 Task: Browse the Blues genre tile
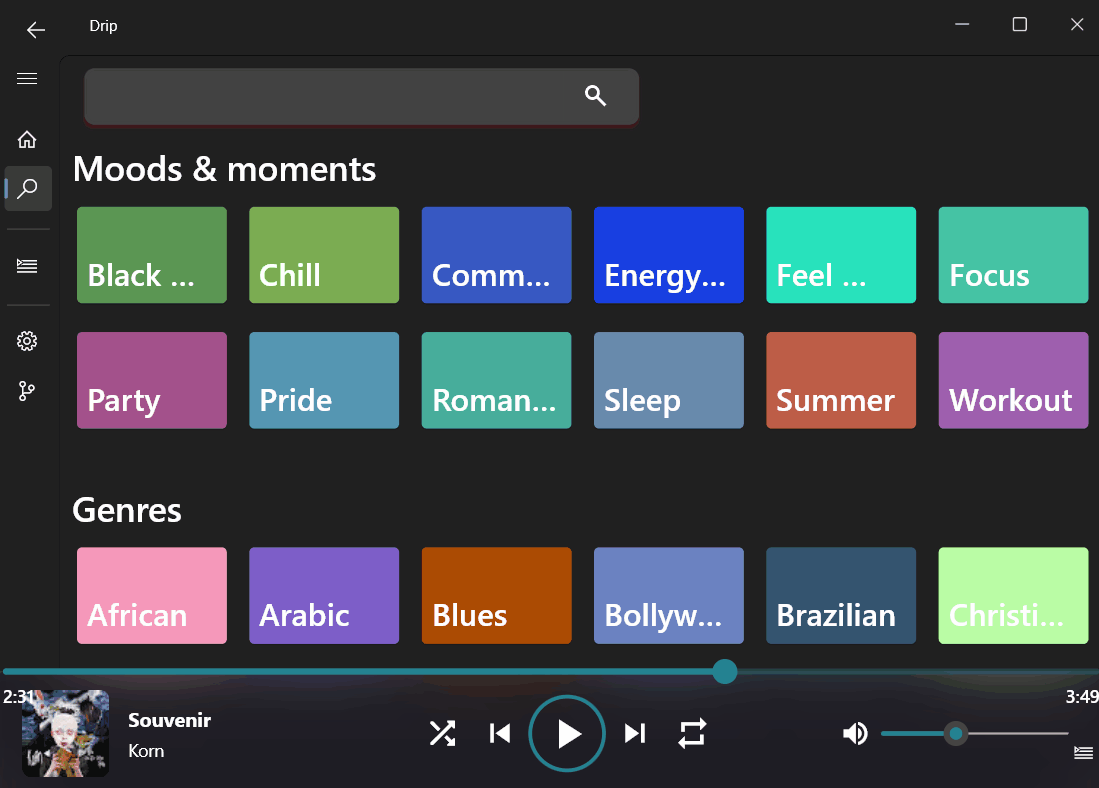[497, 596]
